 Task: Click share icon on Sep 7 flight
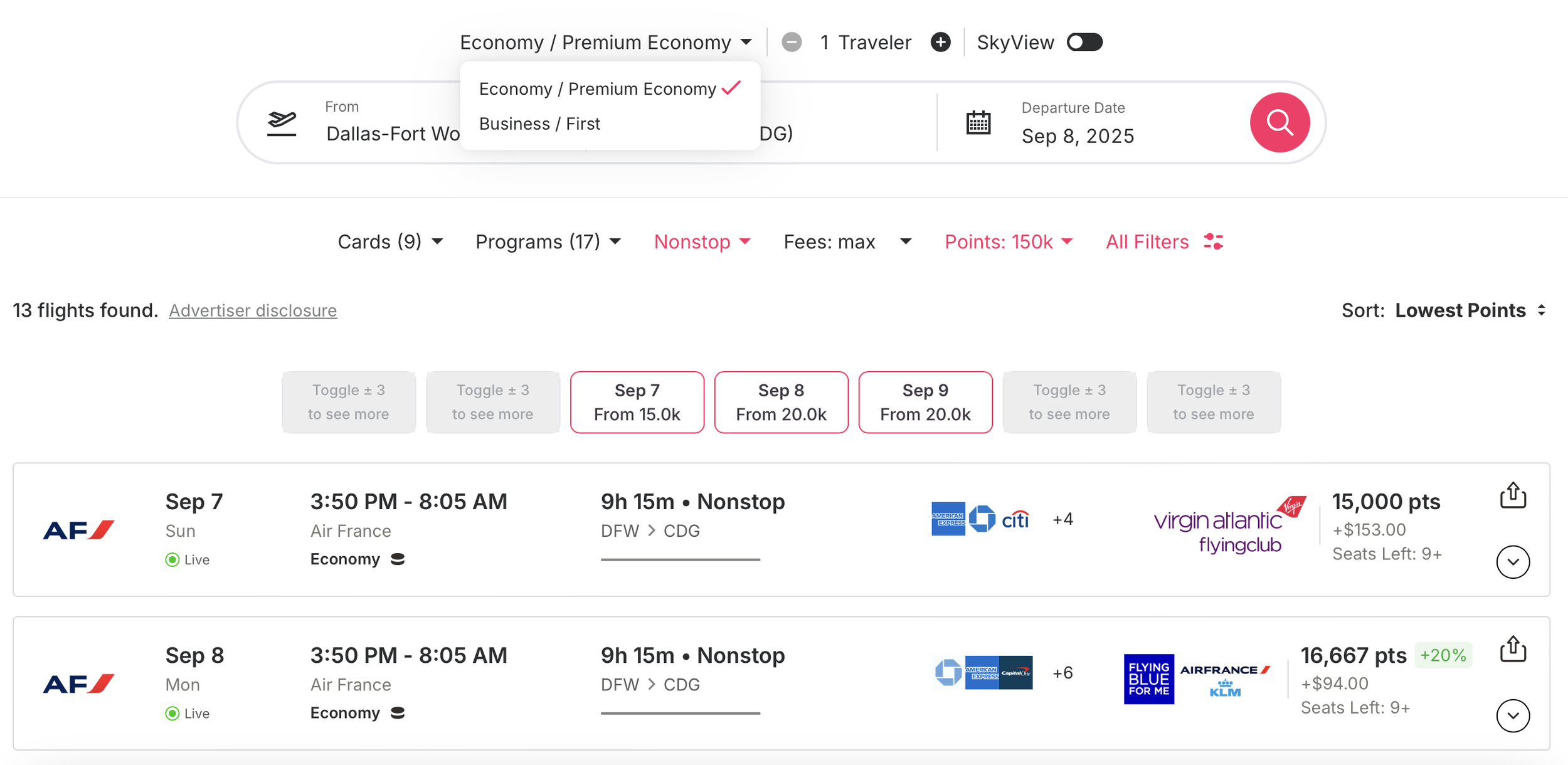(x=1513, y=495)
